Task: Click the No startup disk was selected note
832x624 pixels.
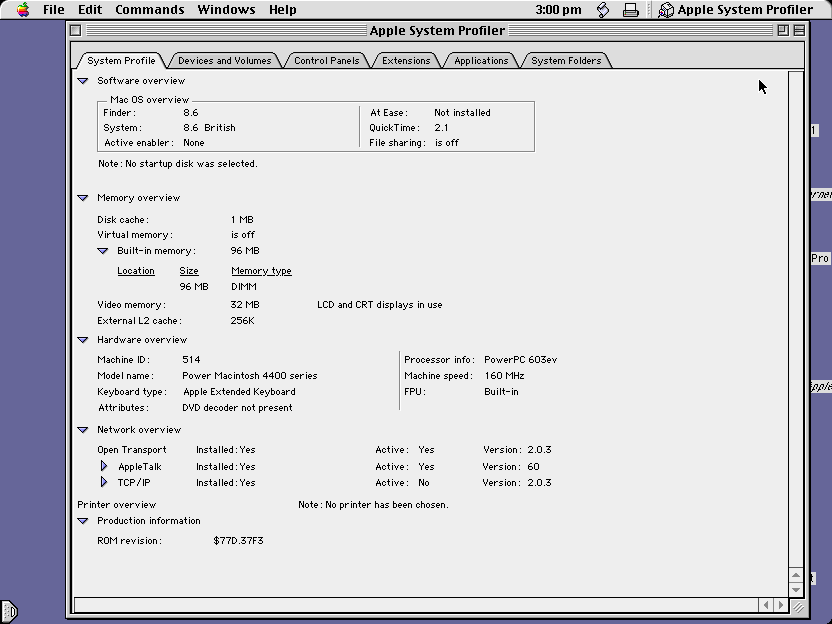Action: click(178, 163)
